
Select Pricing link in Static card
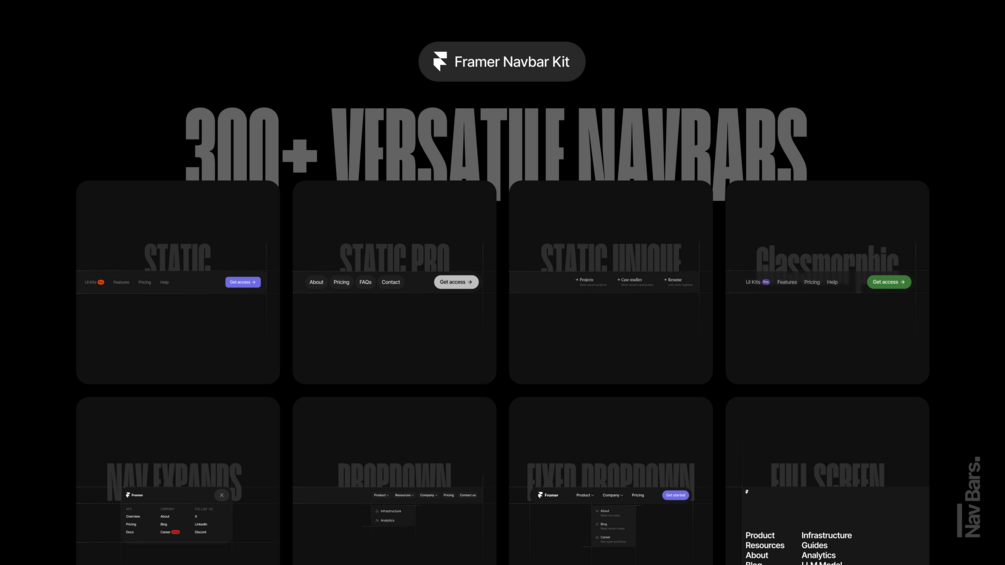coord(145,282)
